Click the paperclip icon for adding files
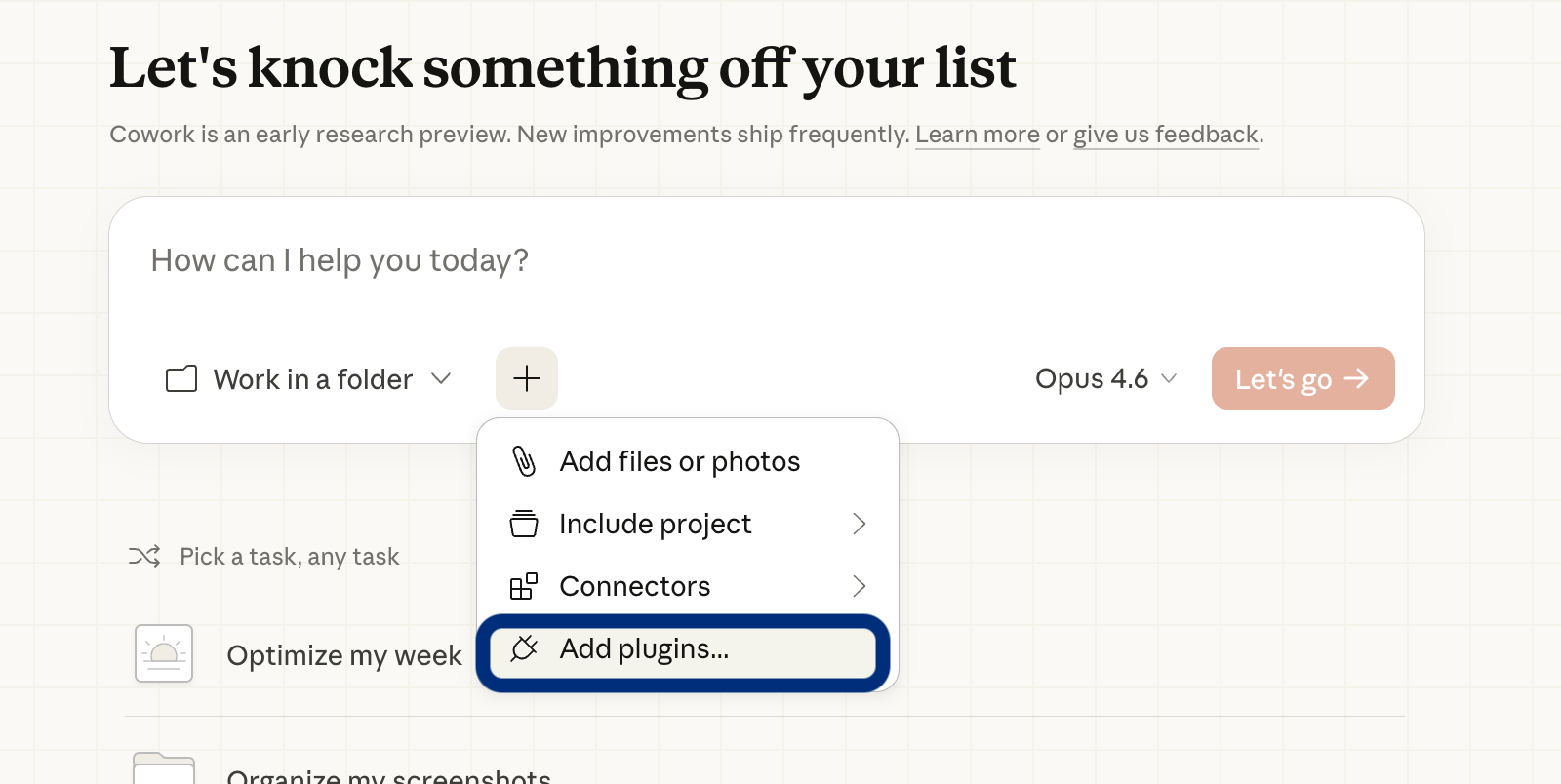The image size is (1561, 784). pyautogui.click(x=524, y=461)
